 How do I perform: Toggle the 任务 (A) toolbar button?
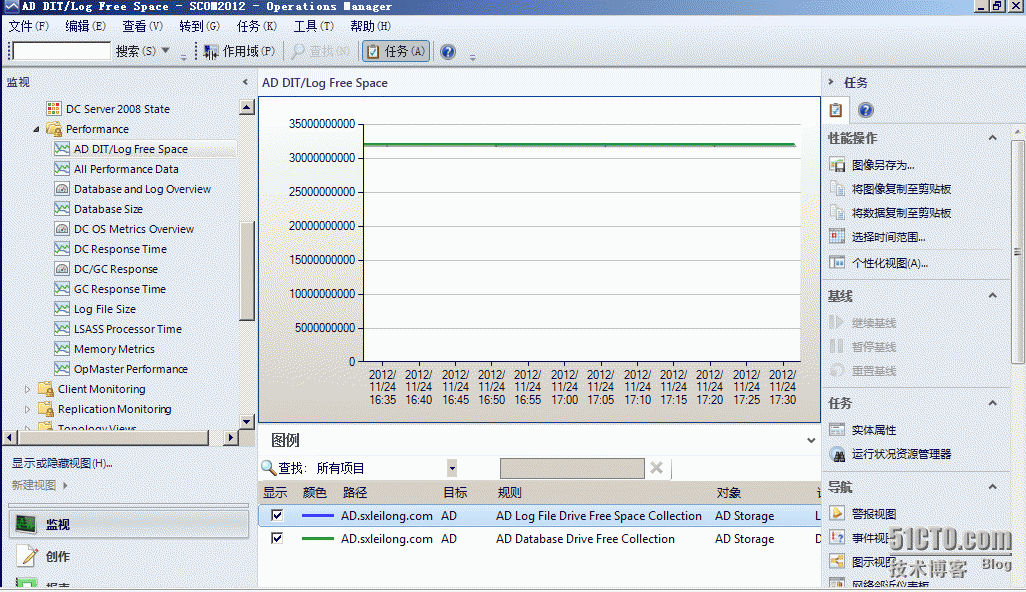[396, 51]
